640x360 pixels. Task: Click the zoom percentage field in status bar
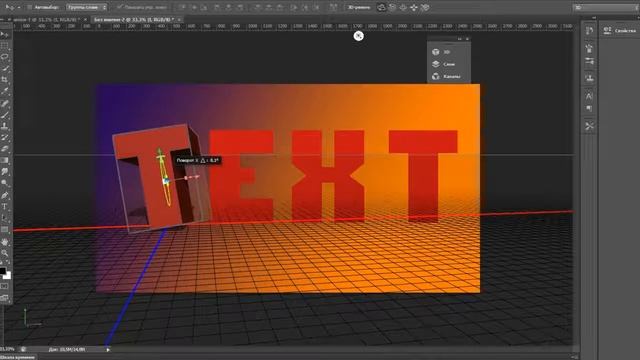[x=7, y=349]
